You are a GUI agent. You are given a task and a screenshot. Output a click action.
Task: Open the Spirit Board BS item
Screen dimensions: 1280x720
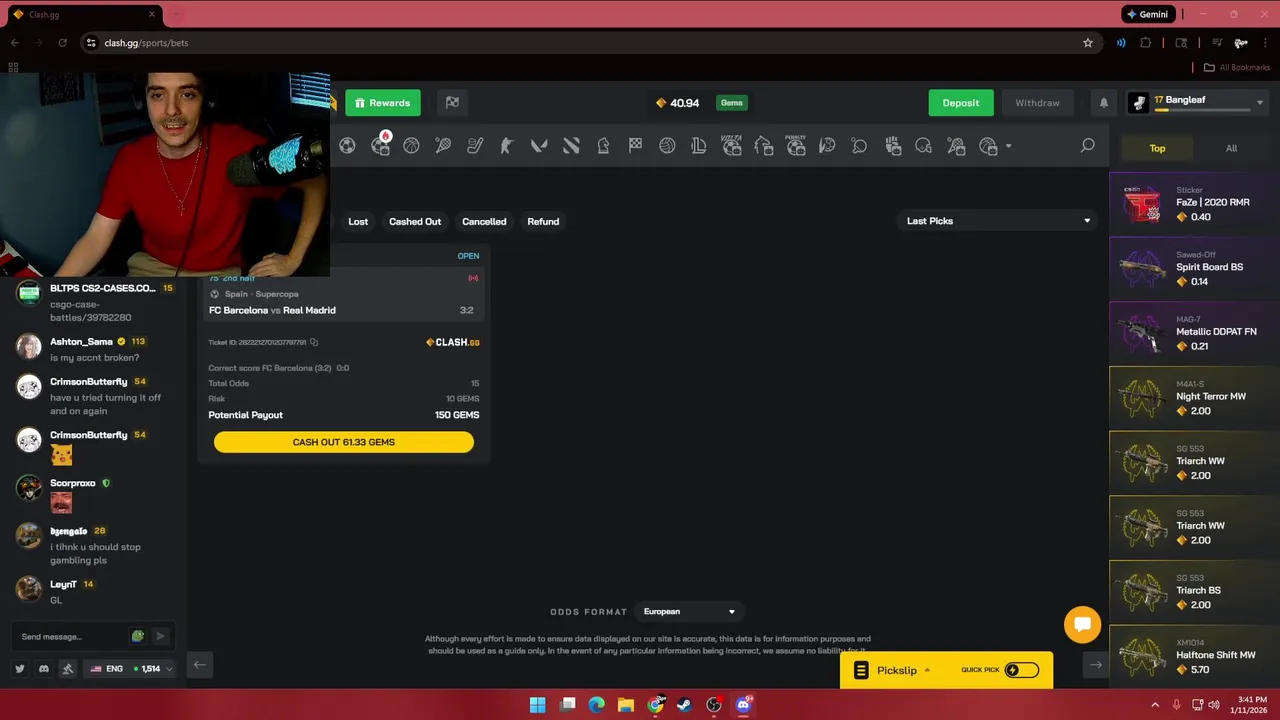click(x=1194, y=269)
